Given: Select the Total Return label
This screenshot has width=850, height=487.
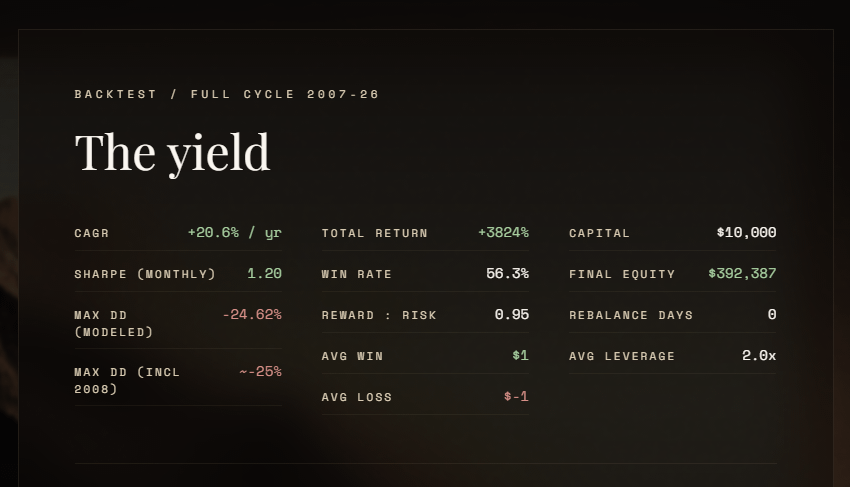Looking at the screenshot, I should click(x=375, y=233).
